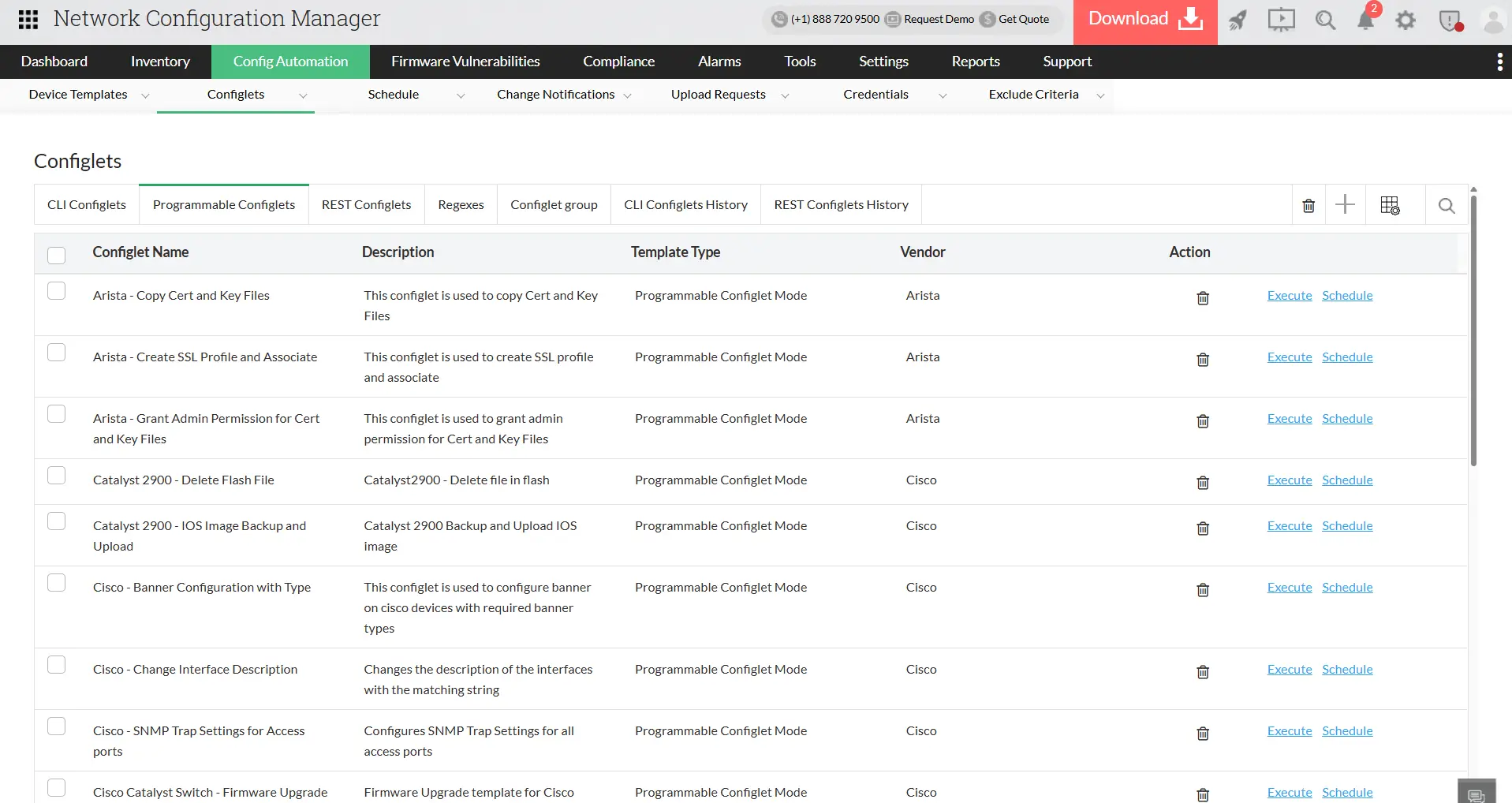Open the demo video presentation icon
The height and width of the screenshot is (803, 1512).
click(1281, 21)
